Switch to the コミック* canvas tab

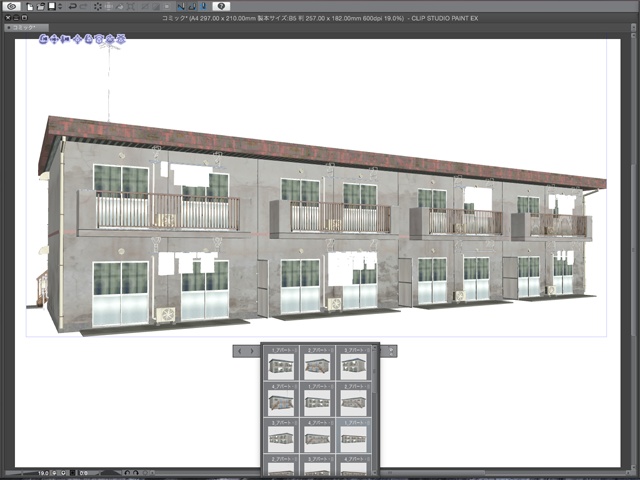(x=27, y=28)
